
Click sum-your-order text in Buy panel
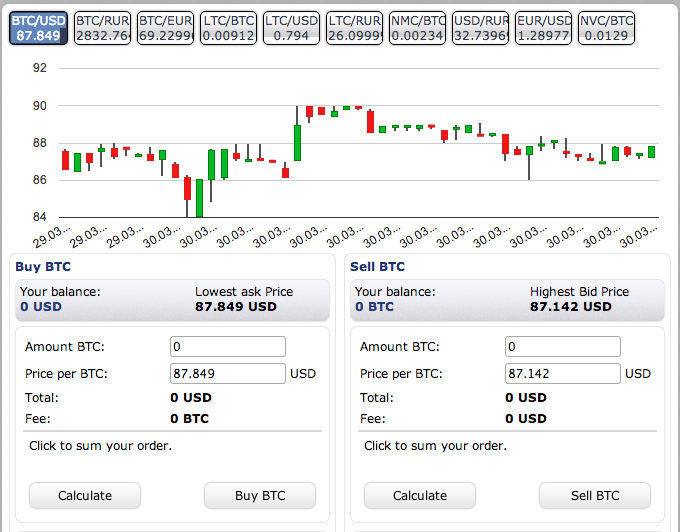pyautogui.click(x=101, y=446)
